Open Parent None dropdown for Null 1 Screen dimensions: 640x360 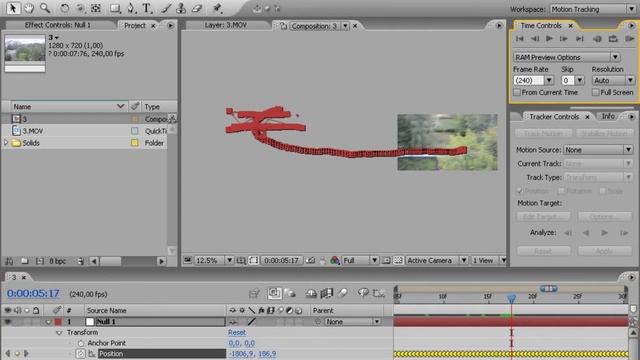pos(353,322)
